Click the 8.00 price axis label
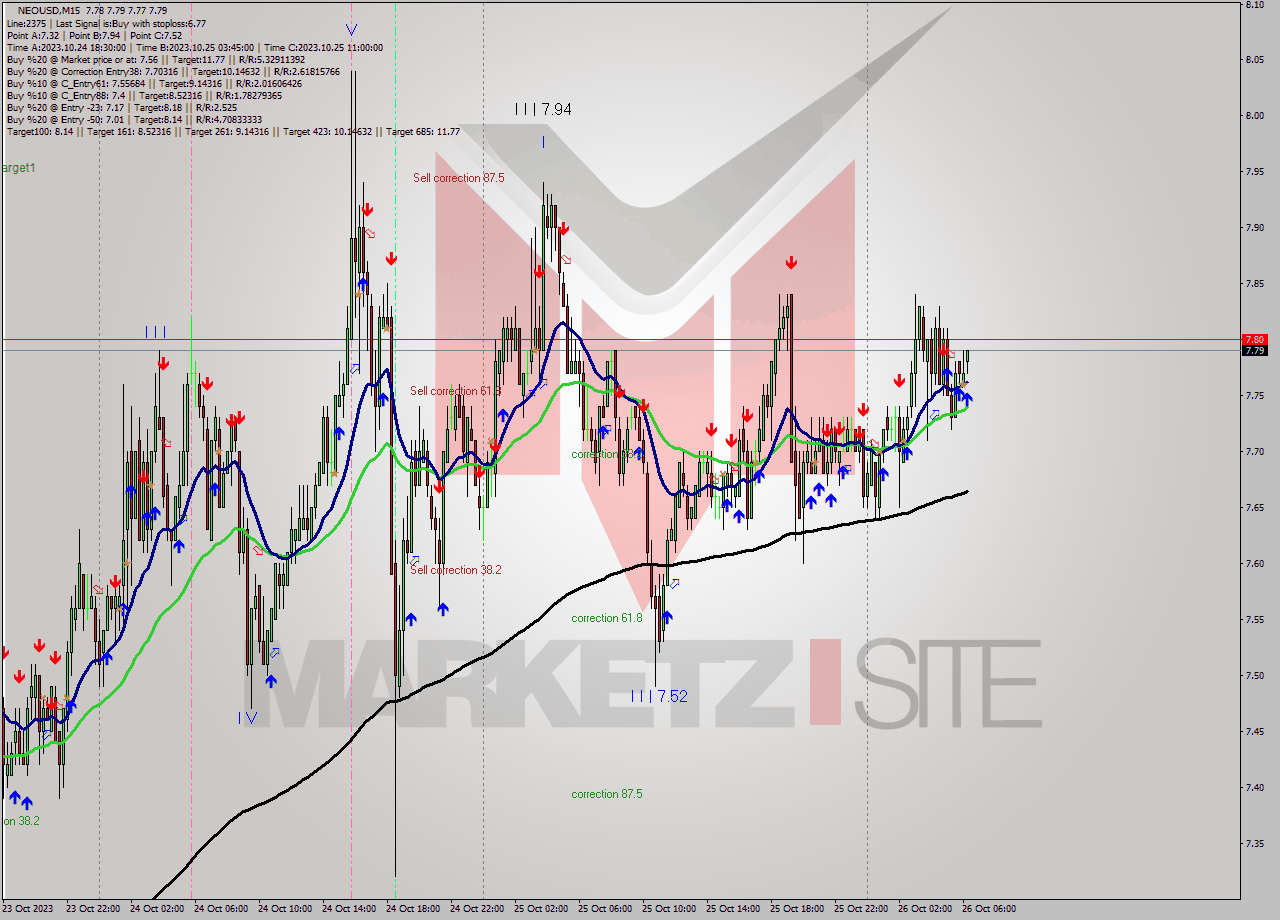Image resolution: width=1280 pixels, height=920 pixels. click(1255, 115)
